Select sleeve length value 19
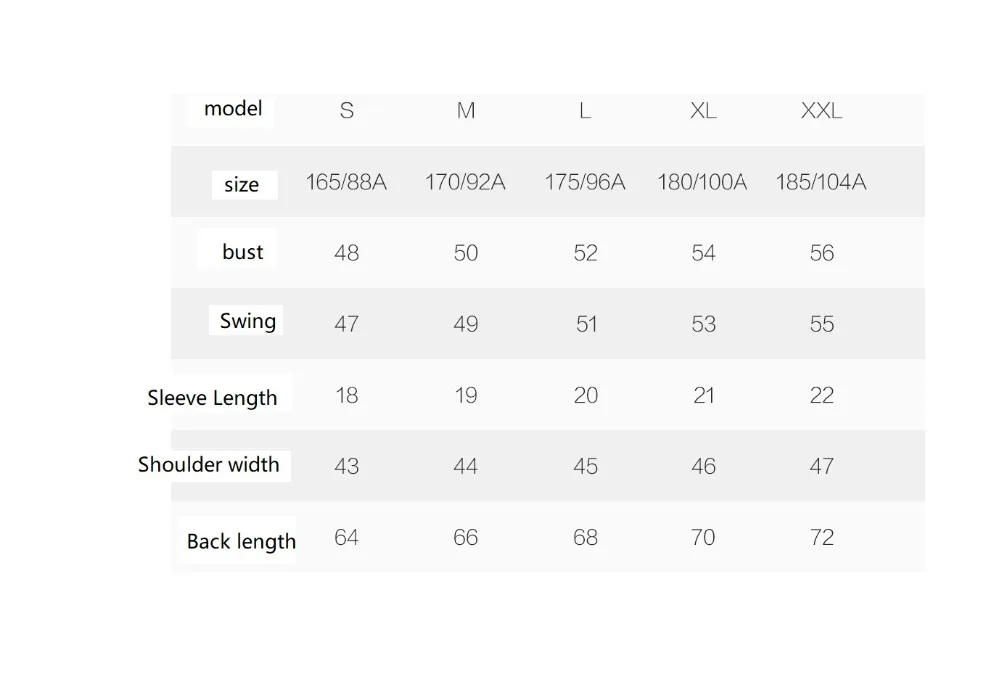Viewport: 1000px width, 682px height. (466, 395)
